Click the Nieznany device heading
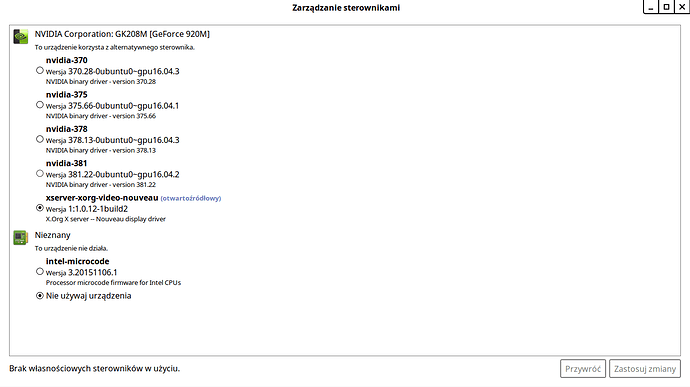Viewport: 690px width, 387px height. pyautogui.click(x=52, y=235)
